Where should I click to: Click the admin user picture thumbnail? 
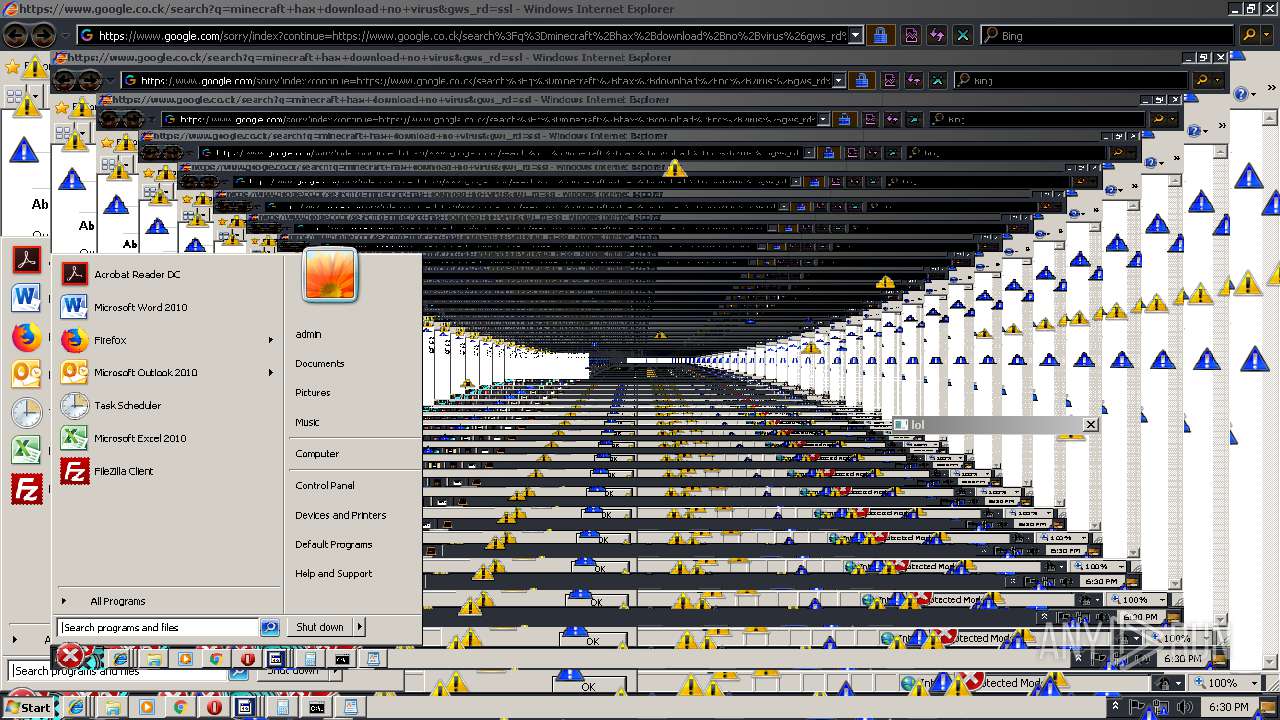click(x=330, y=274)
